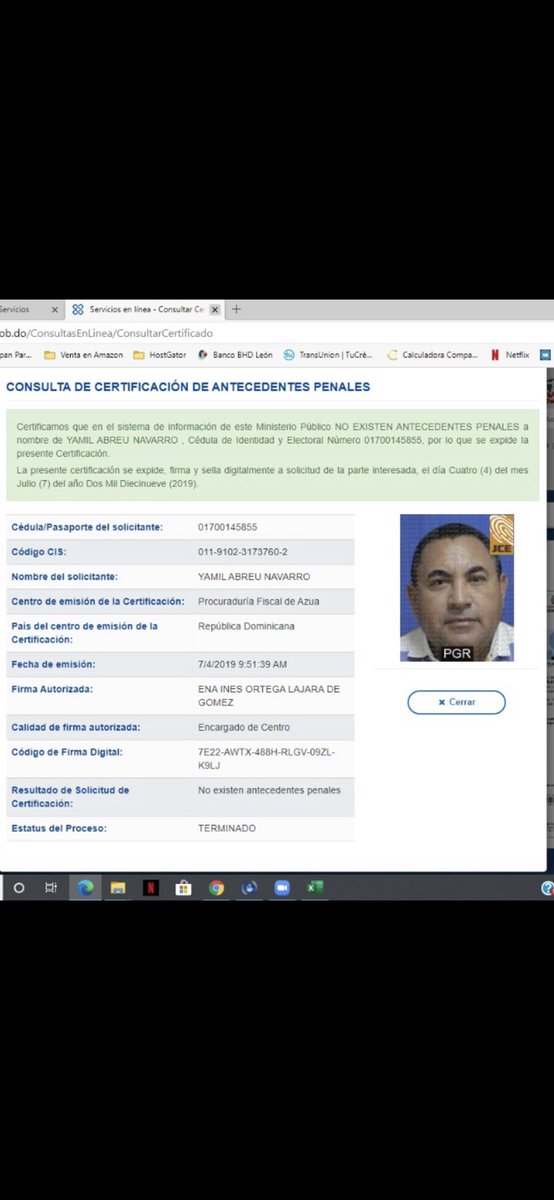Open Netflix app from taskbar
554x1200 pixels.
click(x=150, y=887)
